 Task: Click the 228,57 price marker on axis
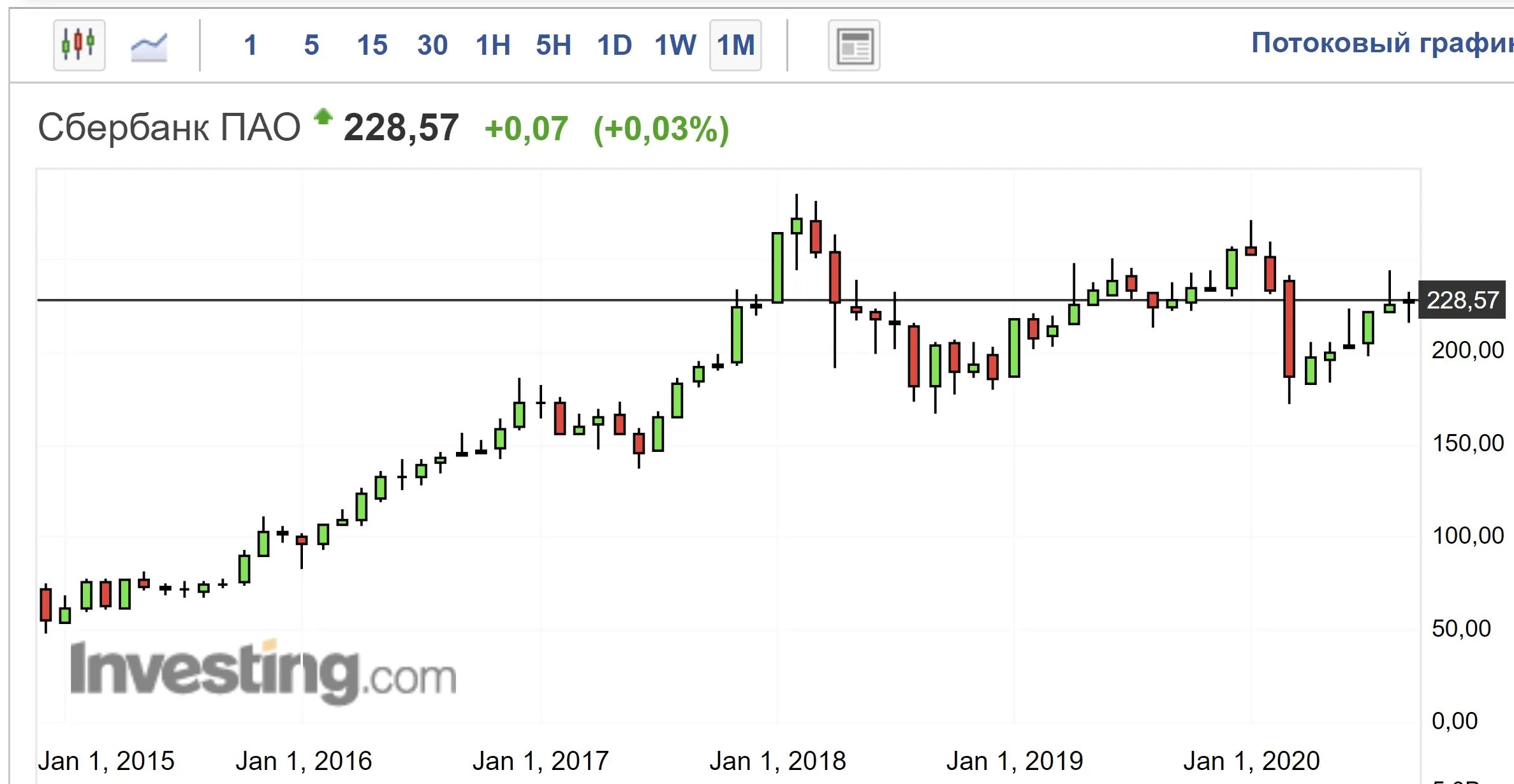point(1462,300)
